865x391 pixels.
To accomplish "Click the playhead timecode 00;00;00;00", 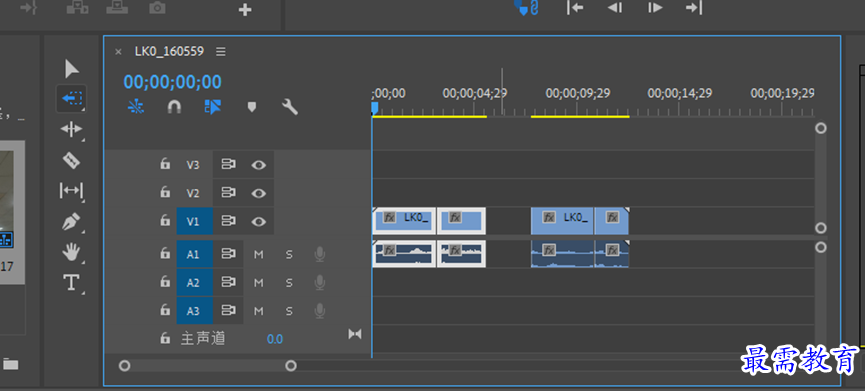I will 173,82.
